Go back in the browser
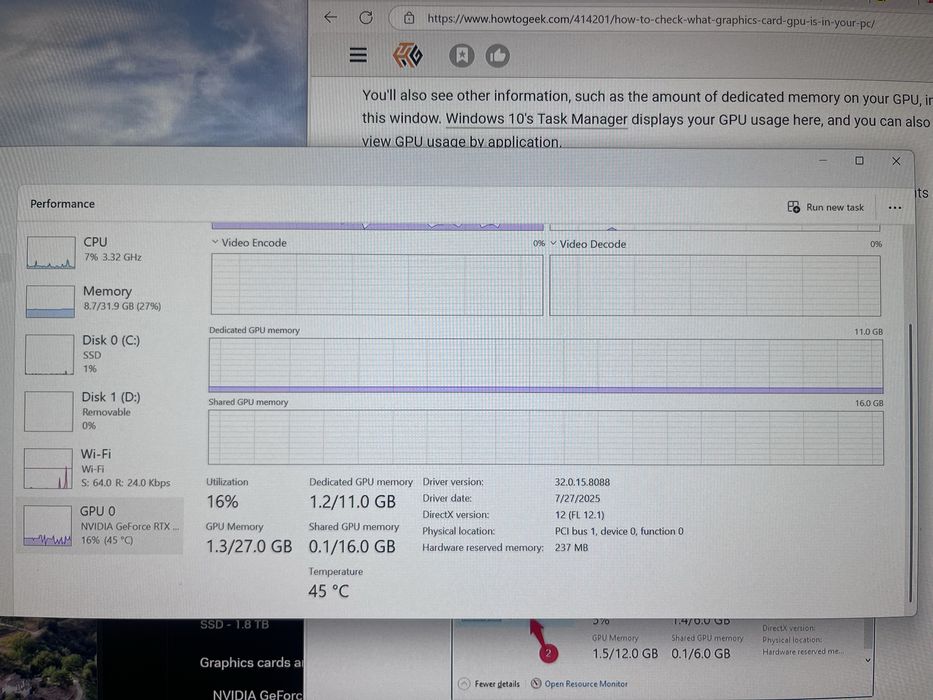The width and height of the screenshot is (933, 700). [330, 17]
